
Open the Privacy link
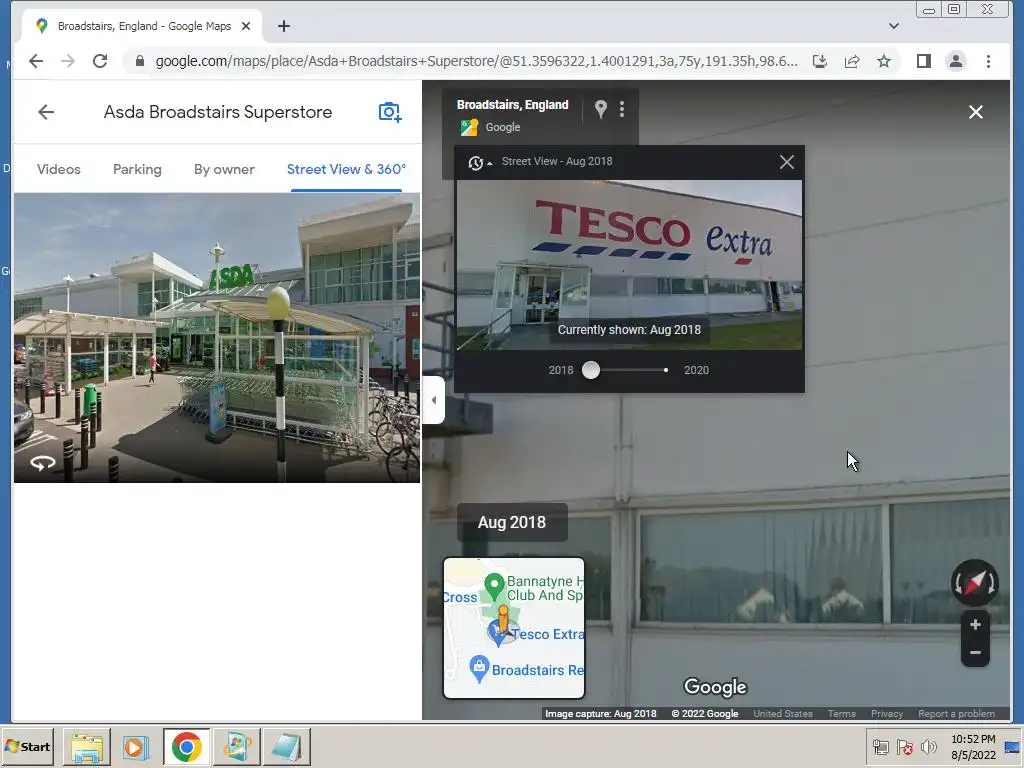pos(886,714)
